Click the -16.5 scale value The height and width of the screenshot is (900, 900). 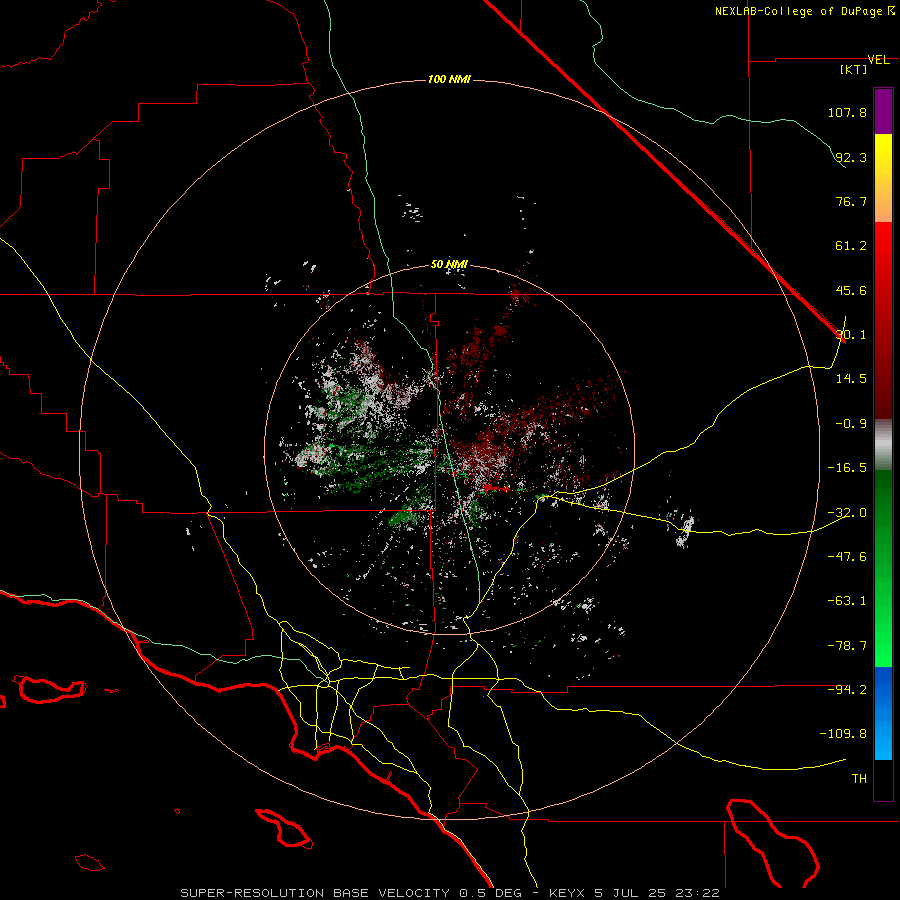[x=847, y=468]
